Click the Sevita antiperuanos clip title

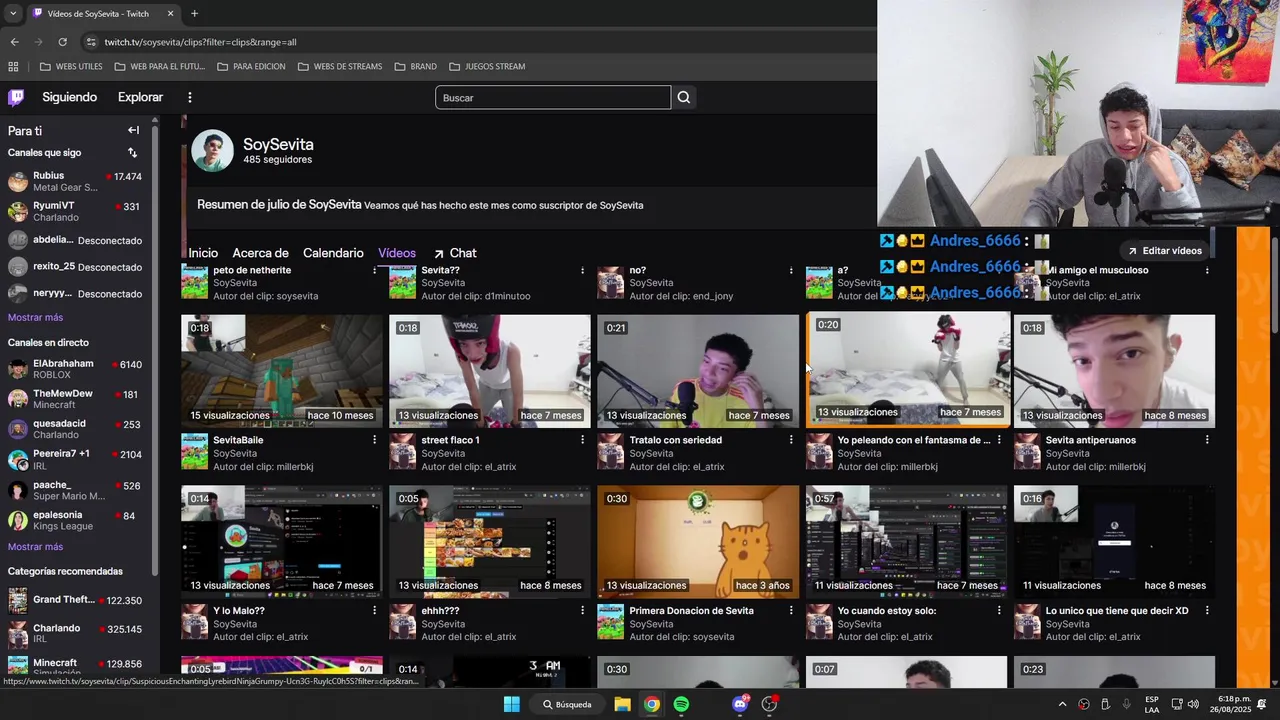coord(1091,440)
